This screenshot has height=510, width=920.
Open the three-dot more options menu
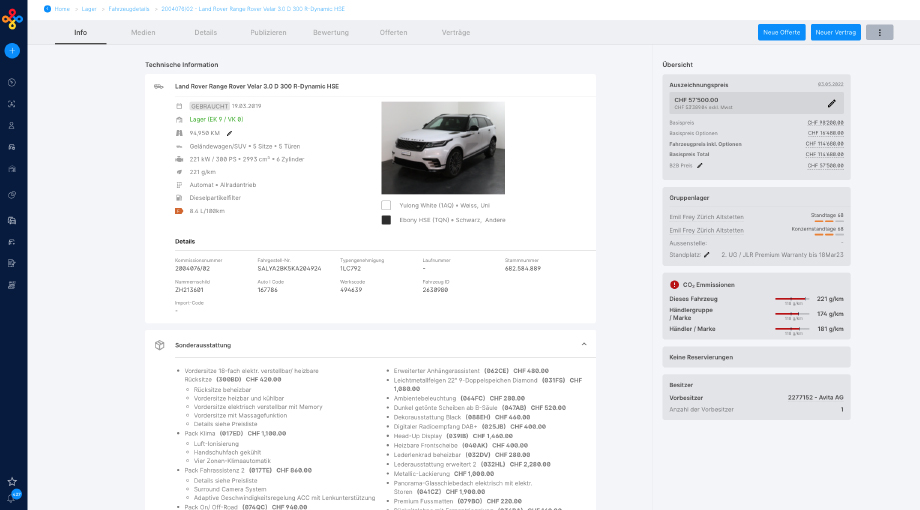880,32
